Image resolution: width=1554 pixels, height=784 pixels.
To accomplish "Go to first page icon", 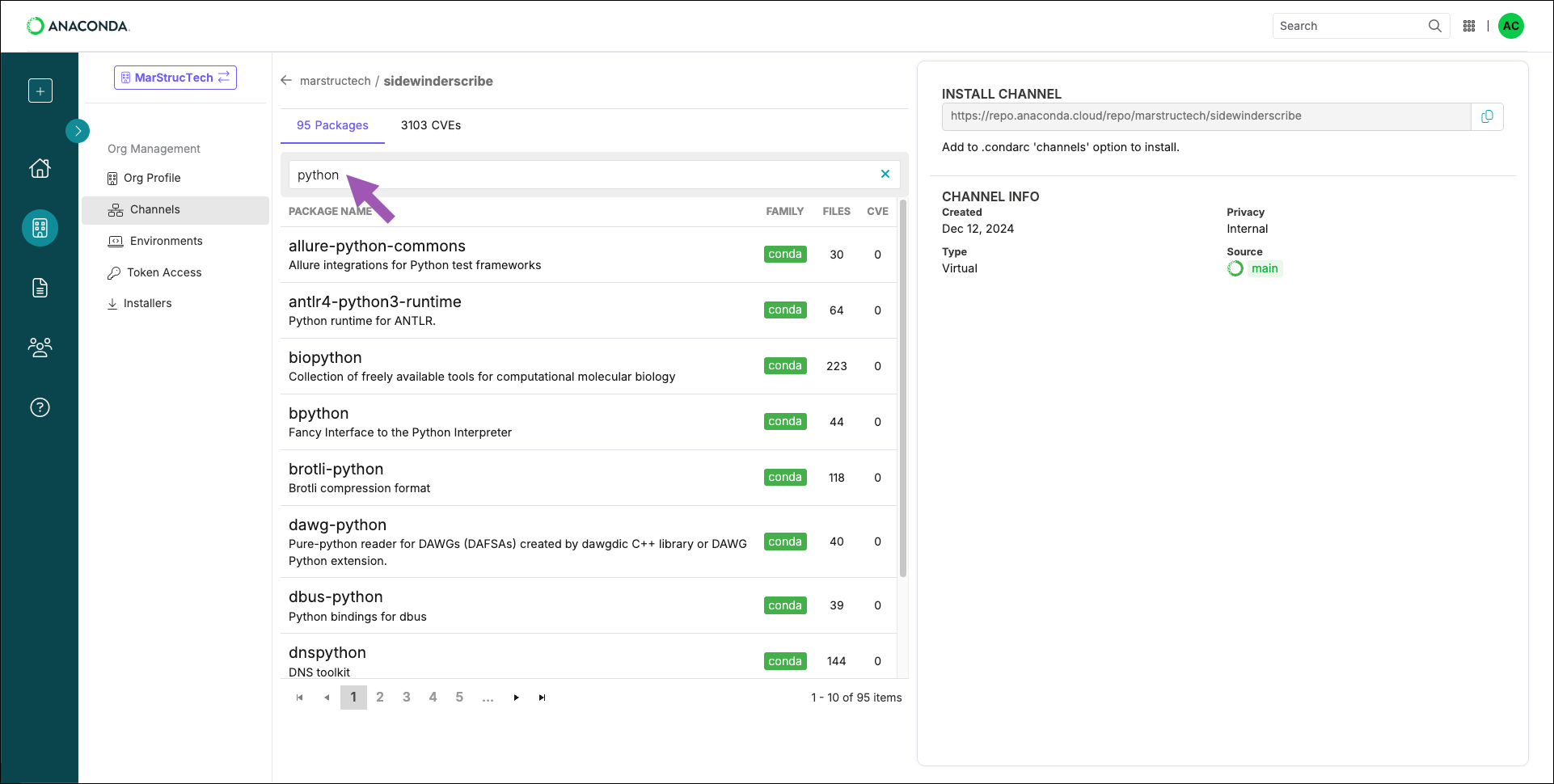I will 300,698.
